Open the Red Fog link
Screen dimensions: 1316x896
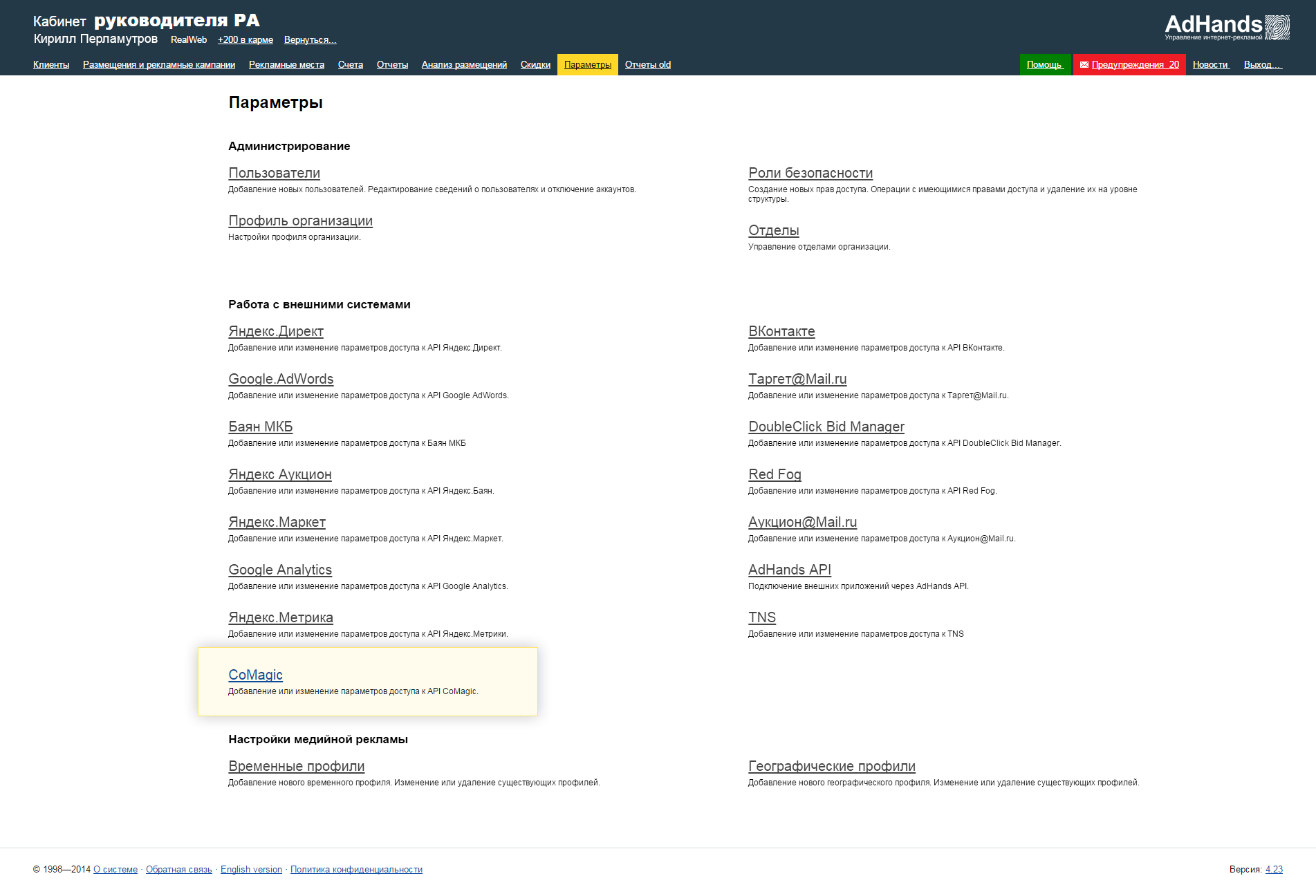(x=775, y=474)
